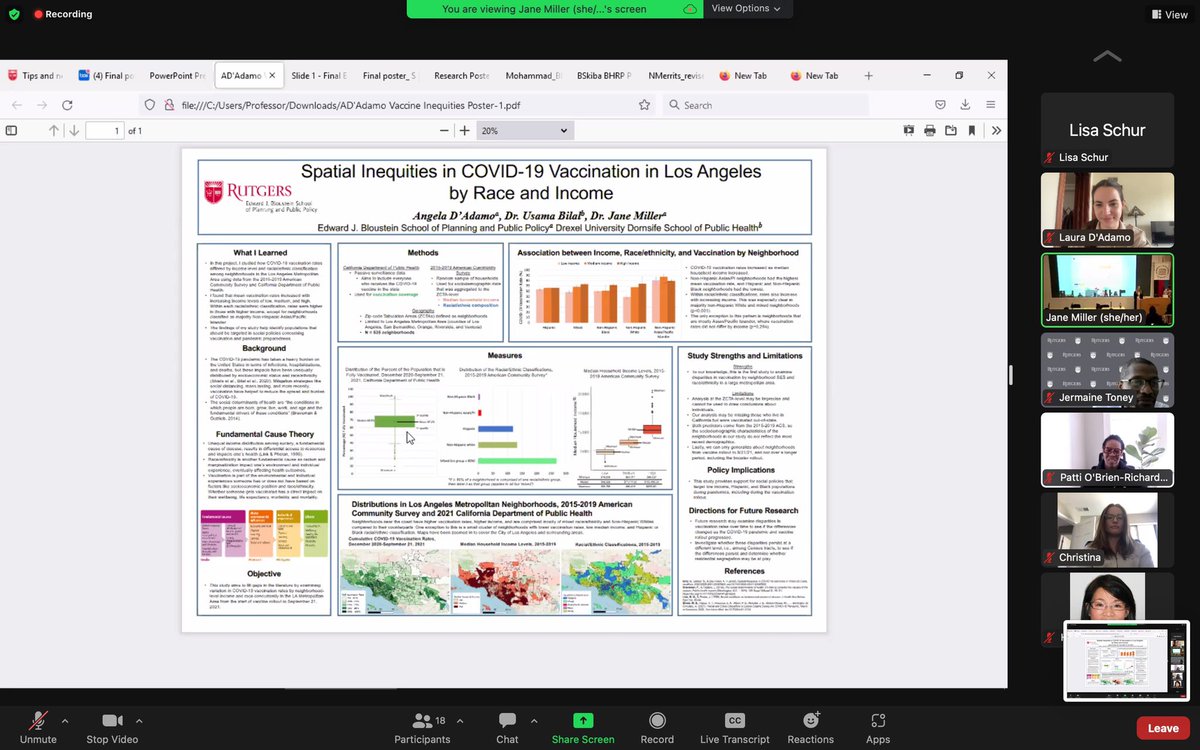The image size is (1200, 750).
Task: Open the Participants panel
Action: (422, 727)
